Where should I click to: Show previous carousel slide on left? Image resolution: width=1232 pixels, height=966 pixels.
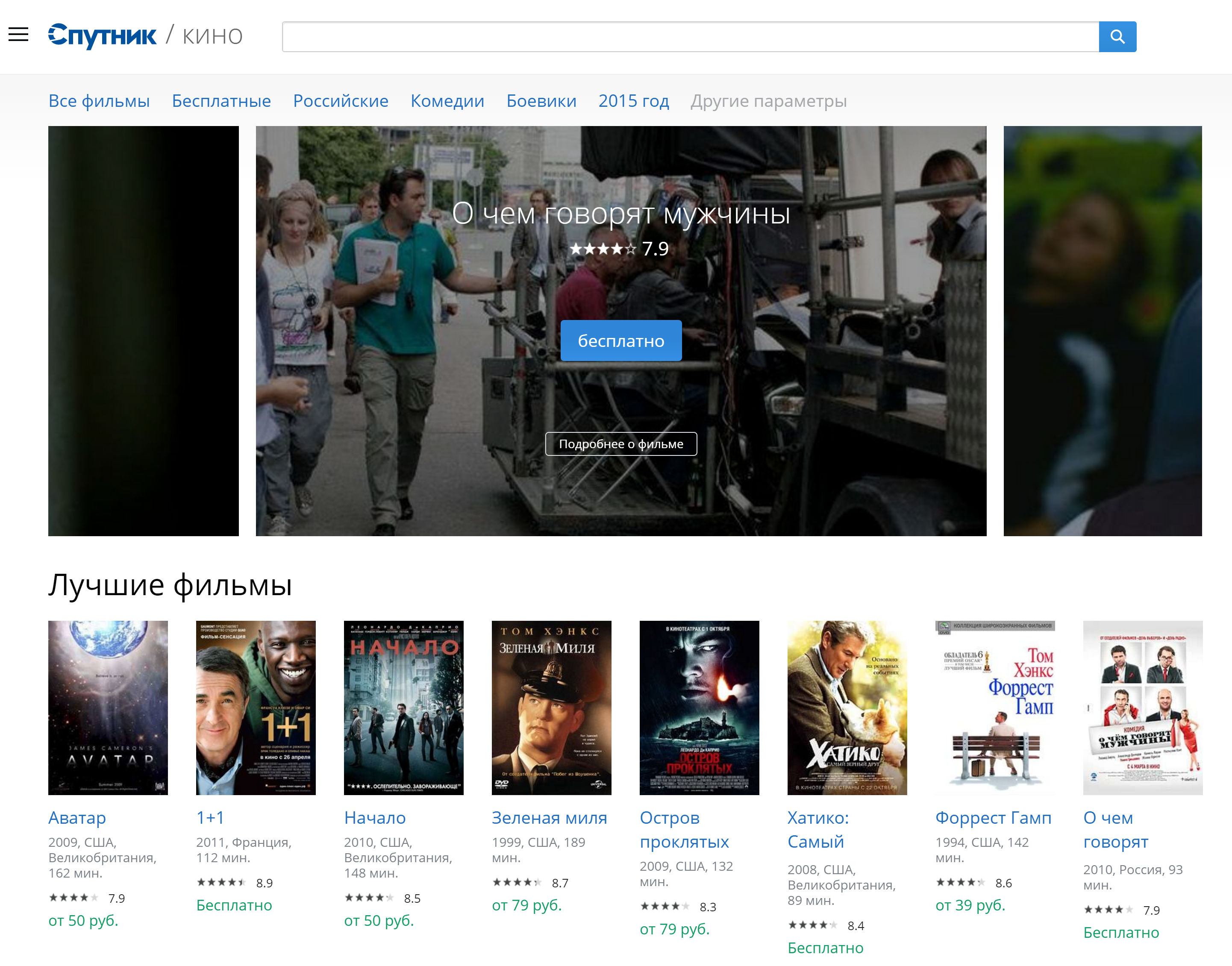(x=143, y=331)
